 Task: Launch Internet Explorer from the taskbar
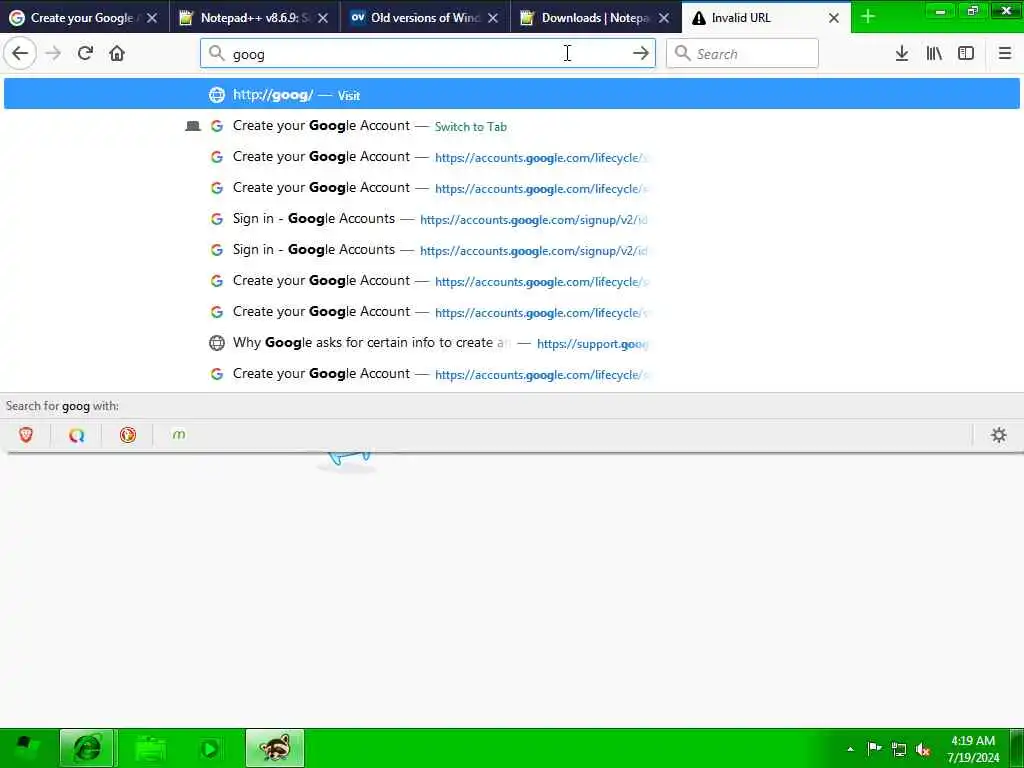[88, 748]
